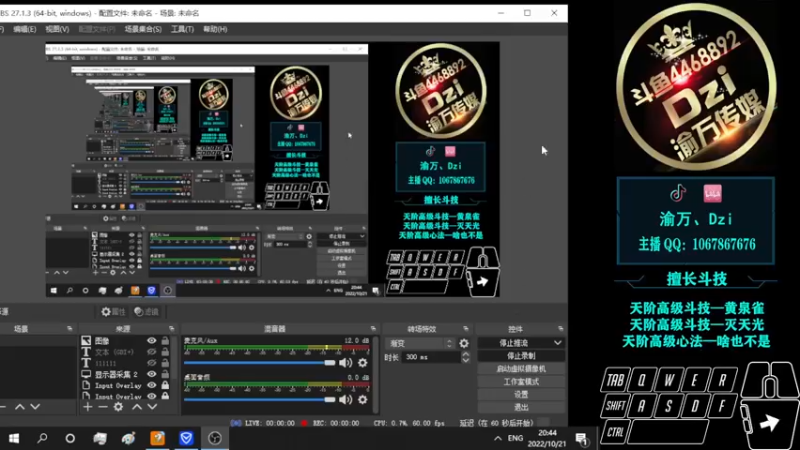Expand the arrow next to 停止推流
This screenshot has height=450, width=800.
[x=557, y=343]
